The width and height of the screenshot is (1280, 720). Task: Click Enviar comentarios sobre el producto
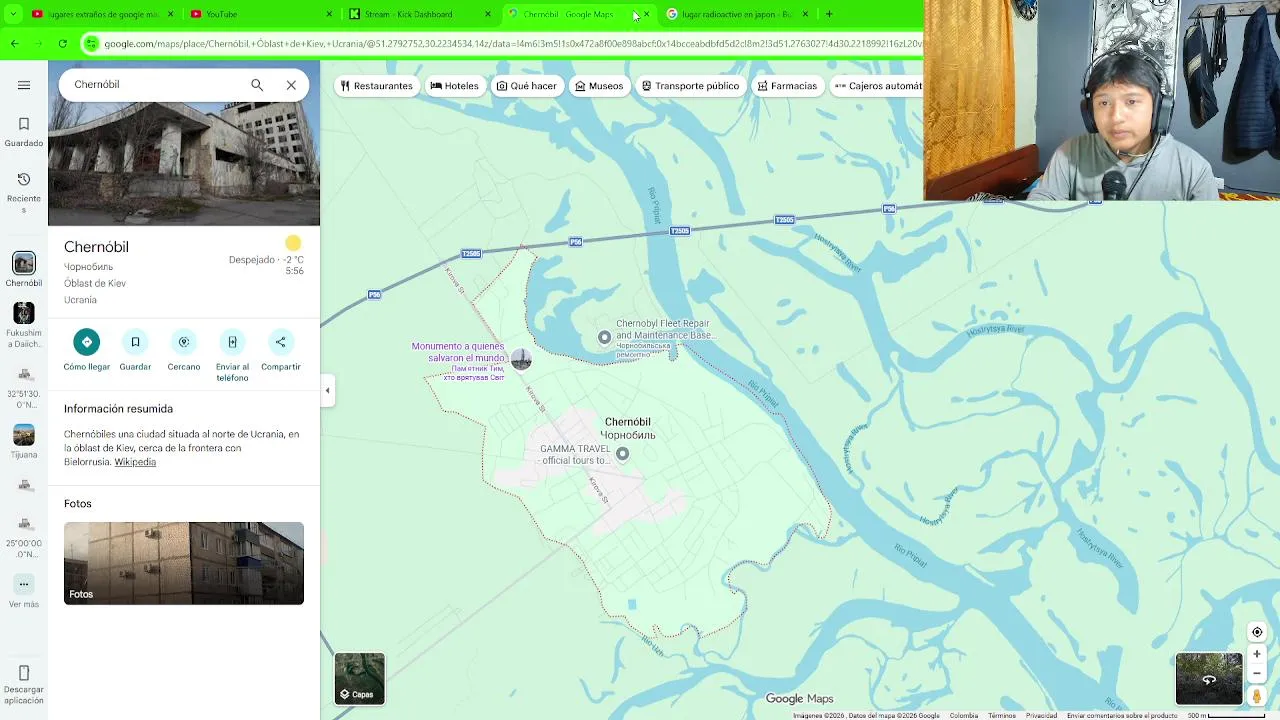[1122, 715]
